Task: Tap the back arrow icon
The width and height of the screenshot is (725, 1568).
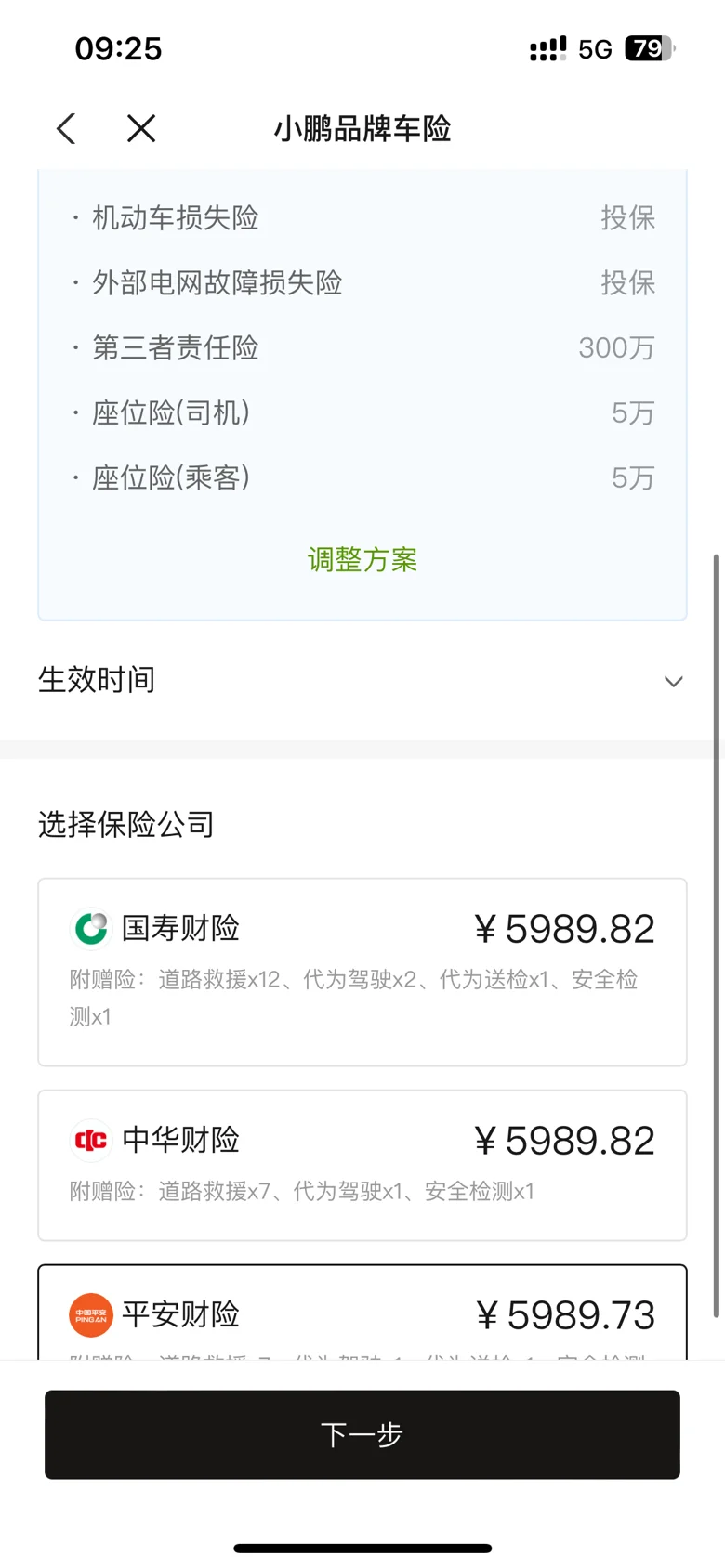Action: click(66, 128)
